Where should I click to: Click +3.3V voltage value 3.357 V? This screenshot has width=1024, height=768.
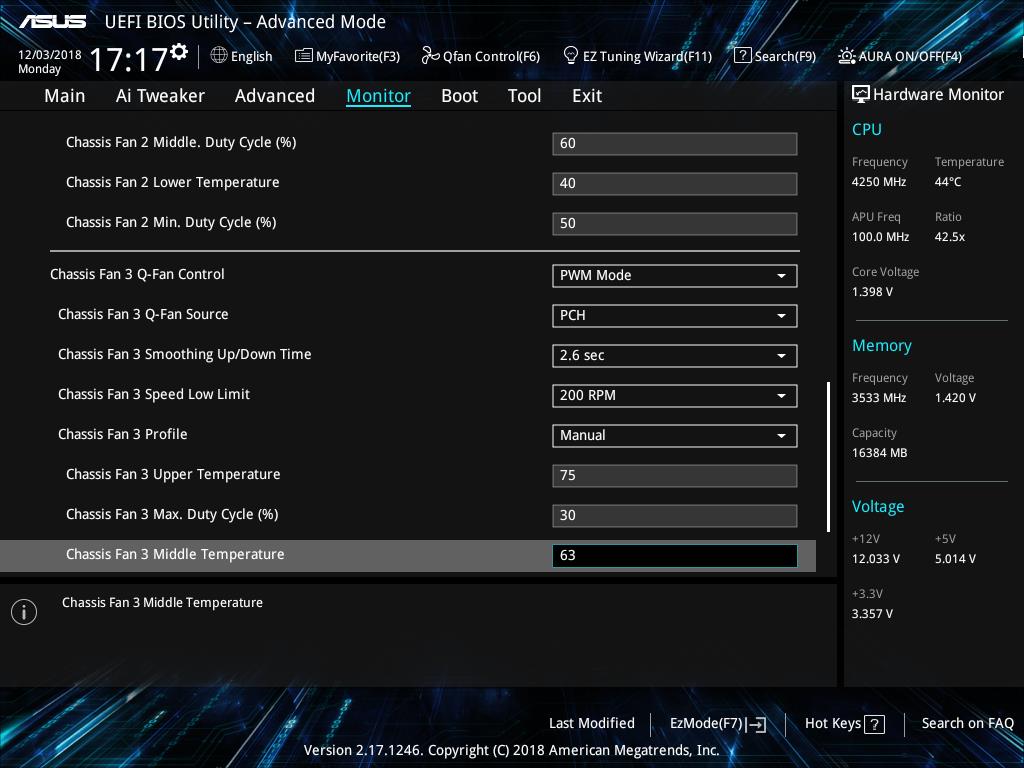tap(872, 614)
